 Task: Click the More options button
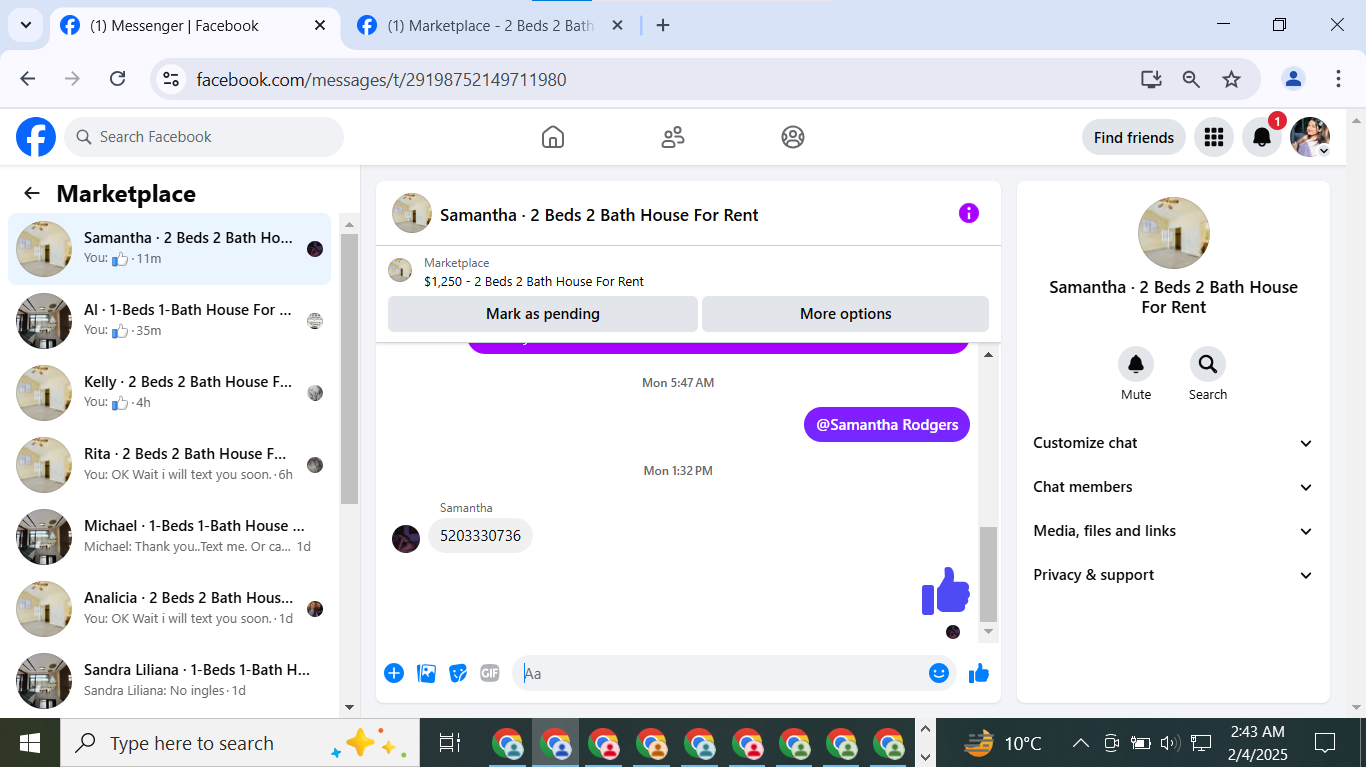[846, 314]
